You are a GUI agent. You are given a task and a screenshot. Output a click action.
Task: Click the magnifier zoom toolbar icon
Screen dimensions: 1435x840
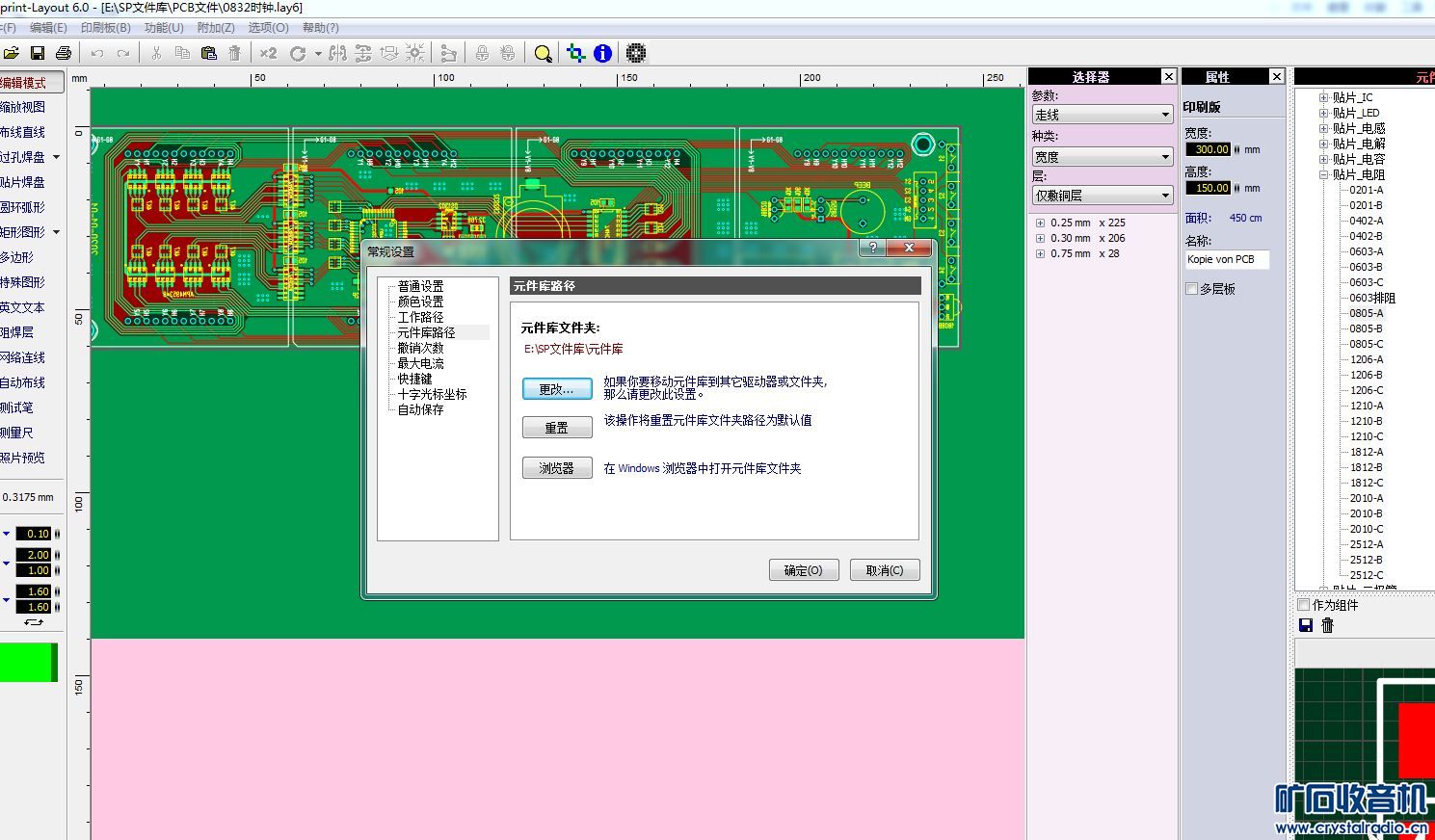coord(543,53)
